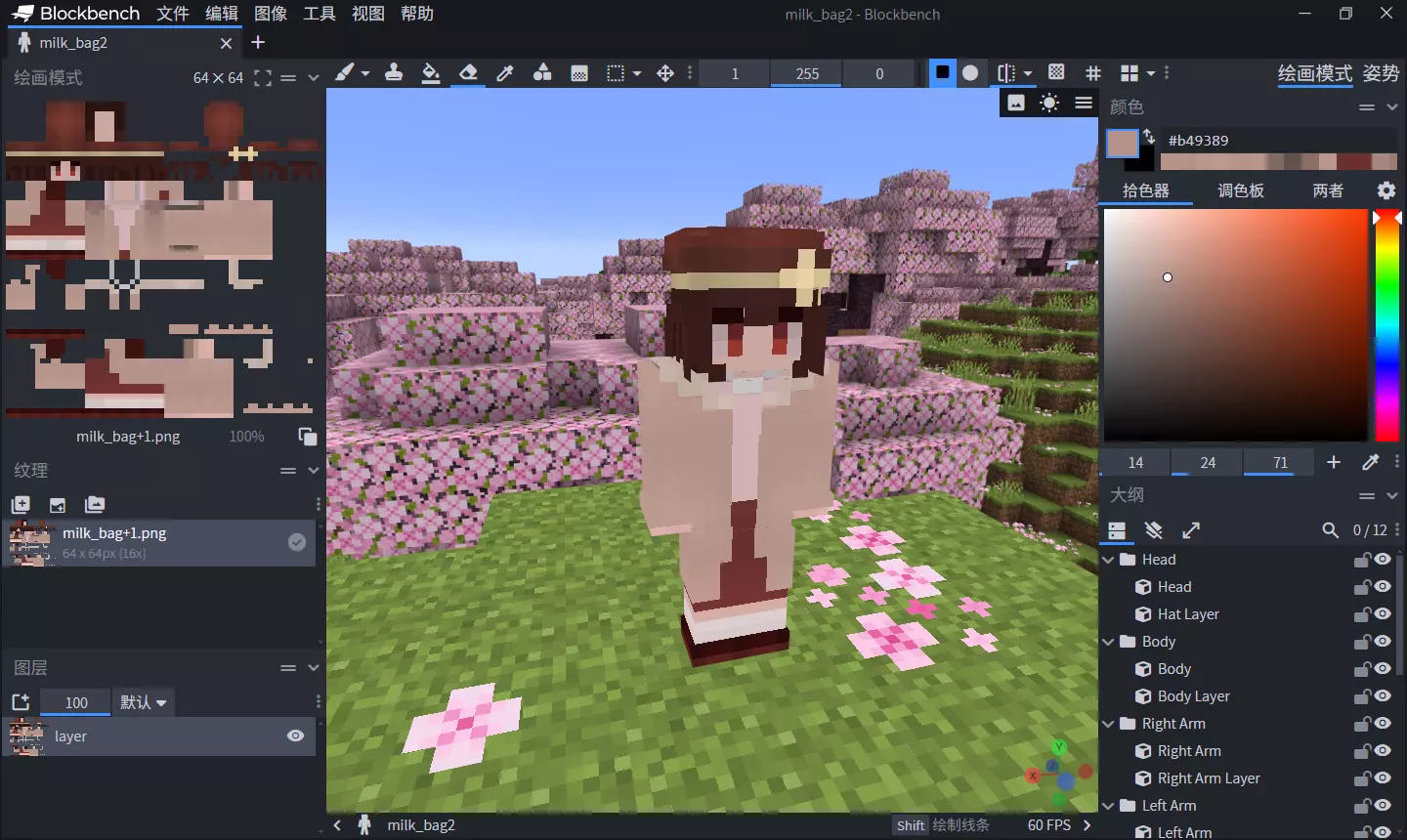This screenshot has height=840, width=1407.
Task: Collapse the Right Arm group arrow
Action: coord(1109,724)
